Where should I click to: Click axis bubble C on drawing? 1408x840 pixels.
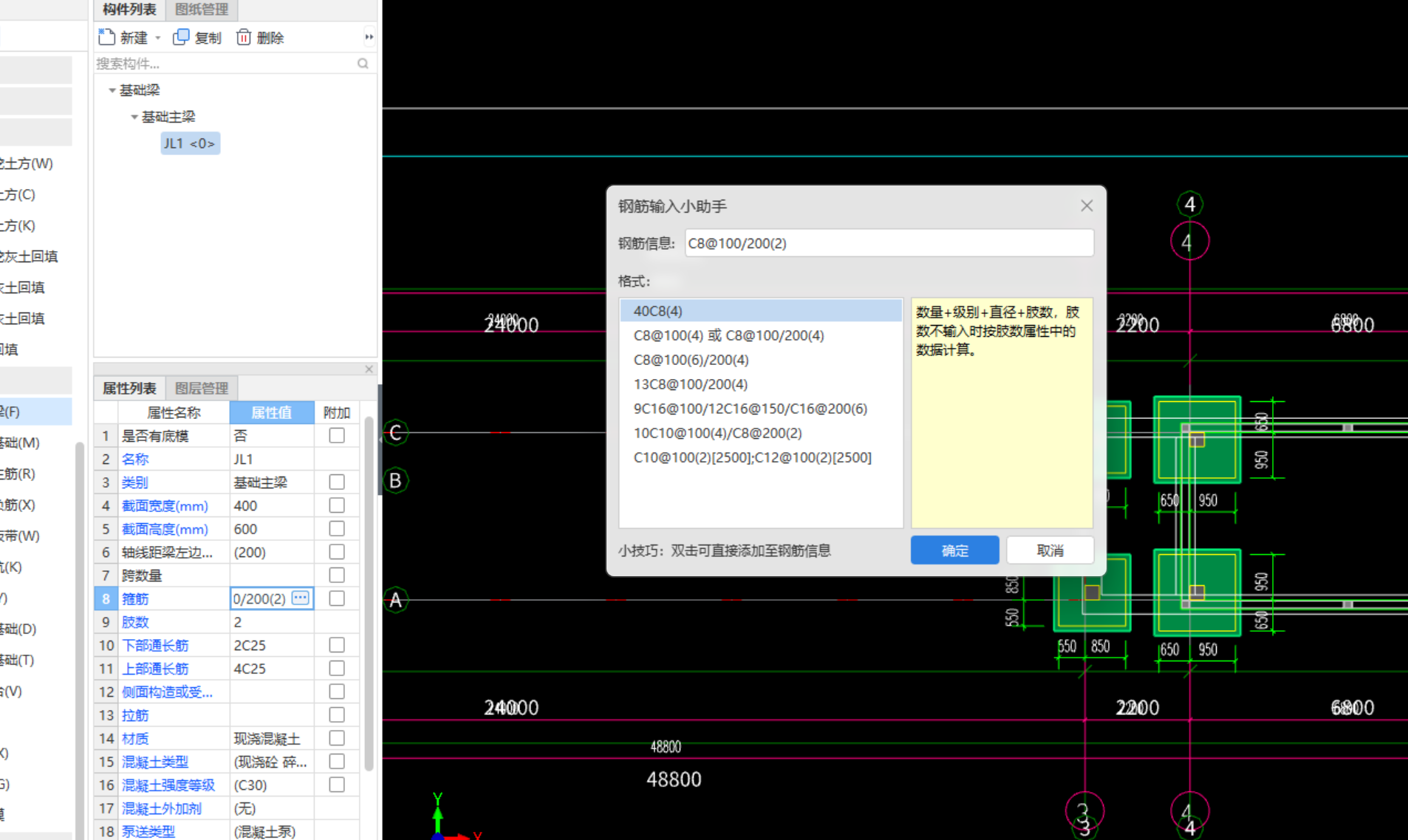pos(396,432)
